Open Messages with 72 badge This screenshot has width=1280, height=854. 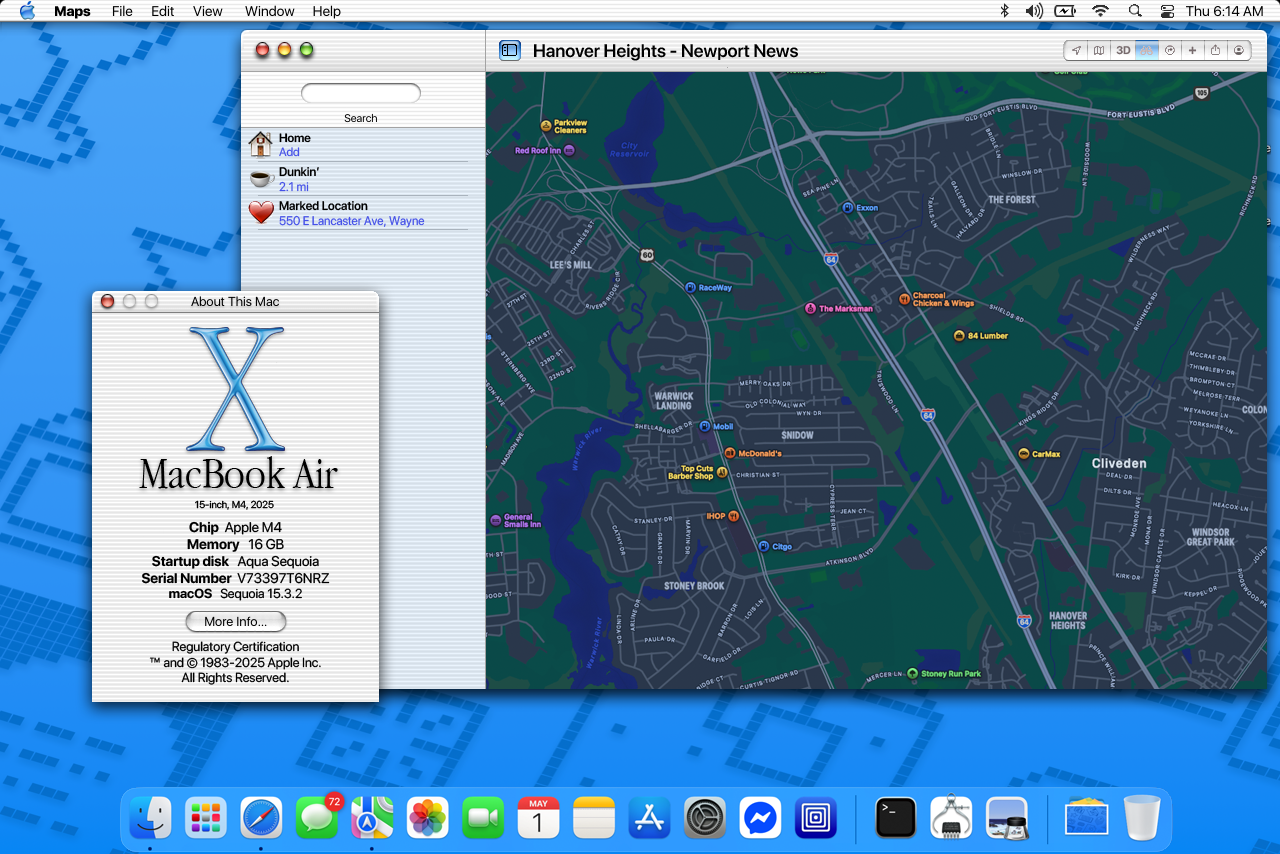tap(317, 818)
